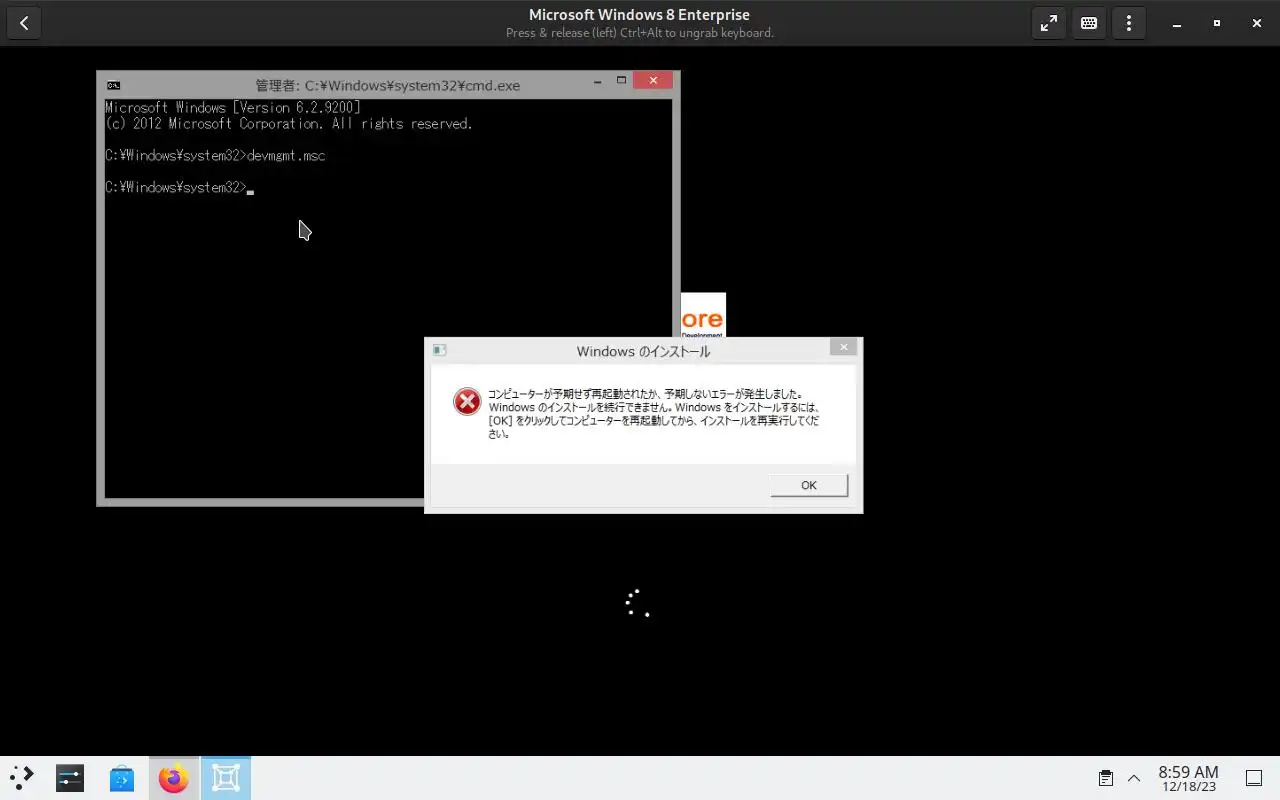
Task: Open the clipboard tray icon
Action: (1106, 778)
